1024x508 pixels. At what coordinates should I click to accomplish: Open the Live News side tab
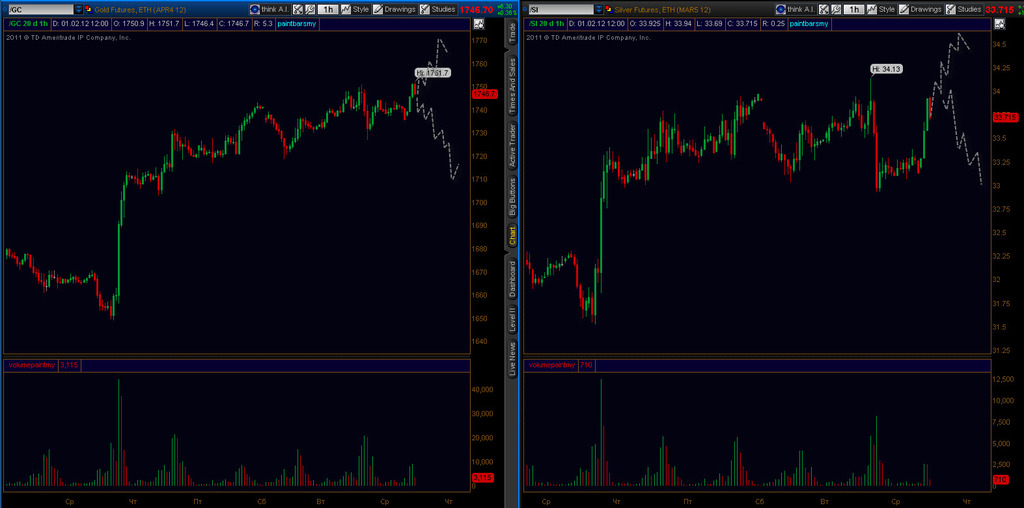coord(513,358)
